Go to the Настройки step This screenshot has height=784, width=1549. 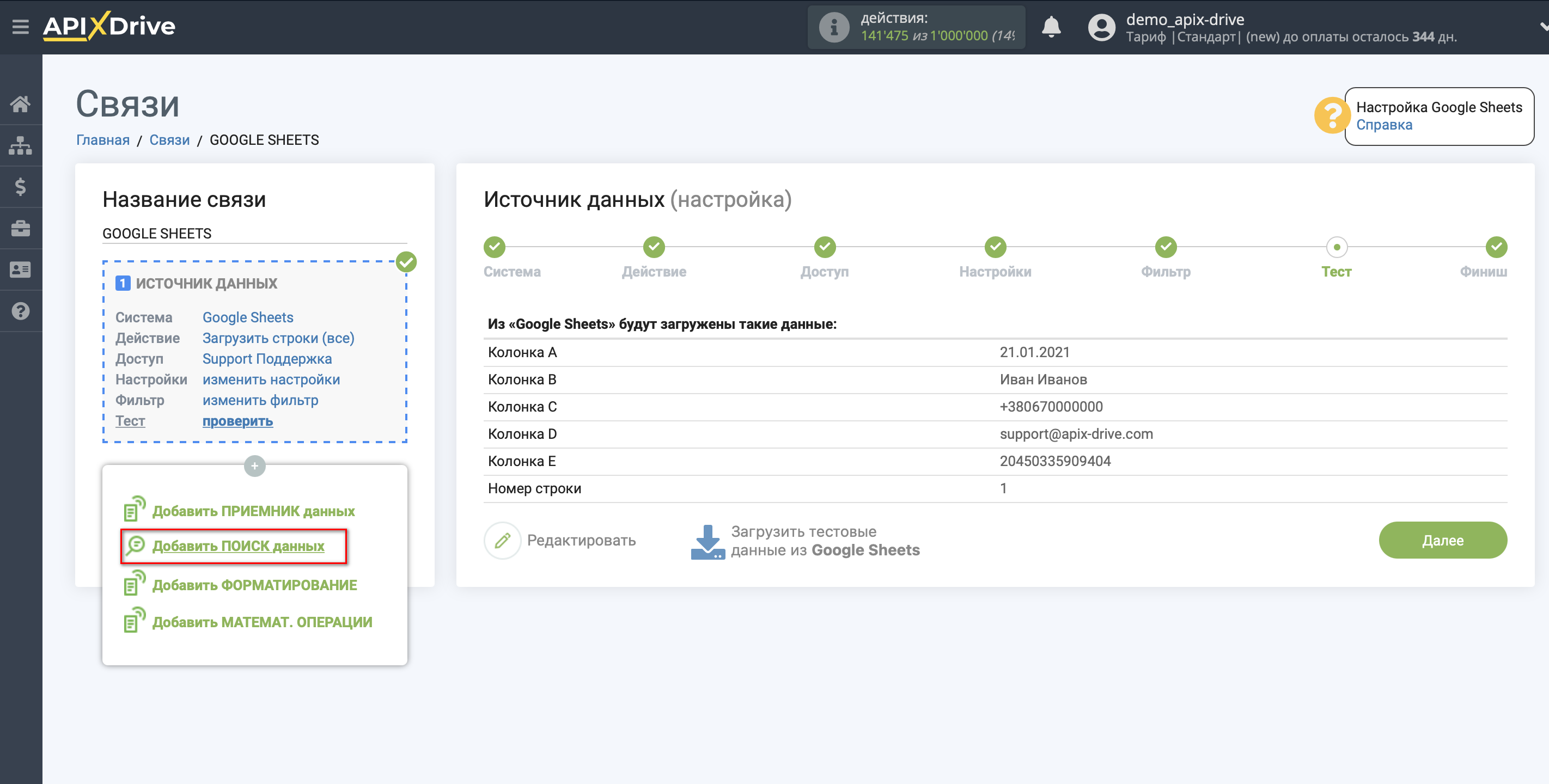995,247
